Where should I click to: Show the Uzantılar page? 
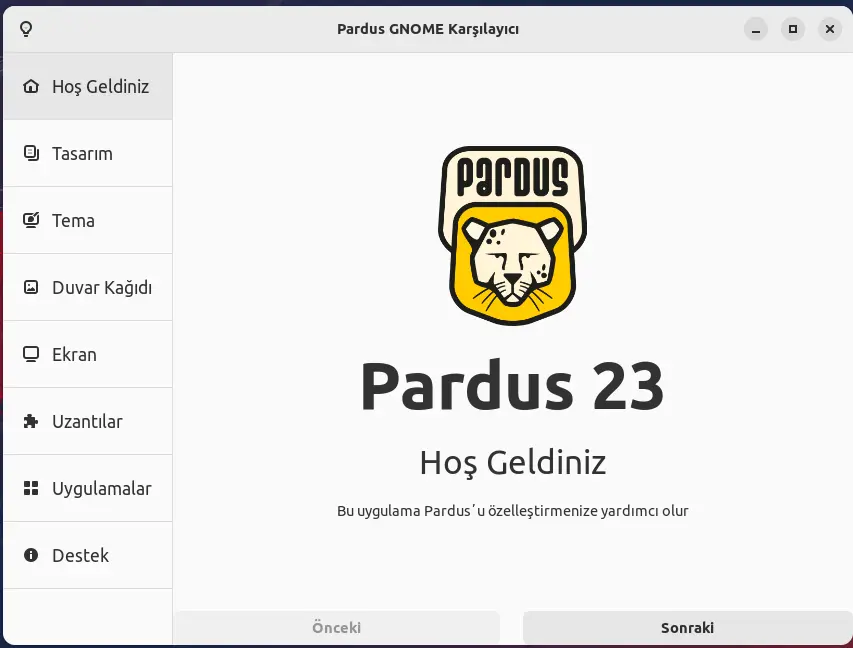[x=88, y=421]
